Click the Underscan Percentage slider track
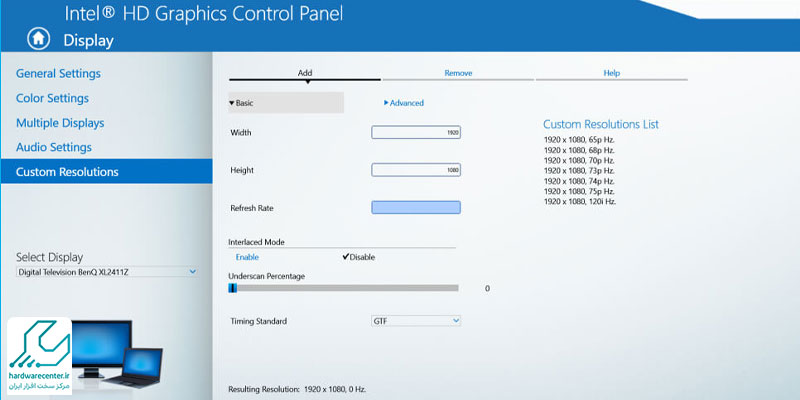The height and width of the screenshot is (400, 800). (x=343, y=288)
